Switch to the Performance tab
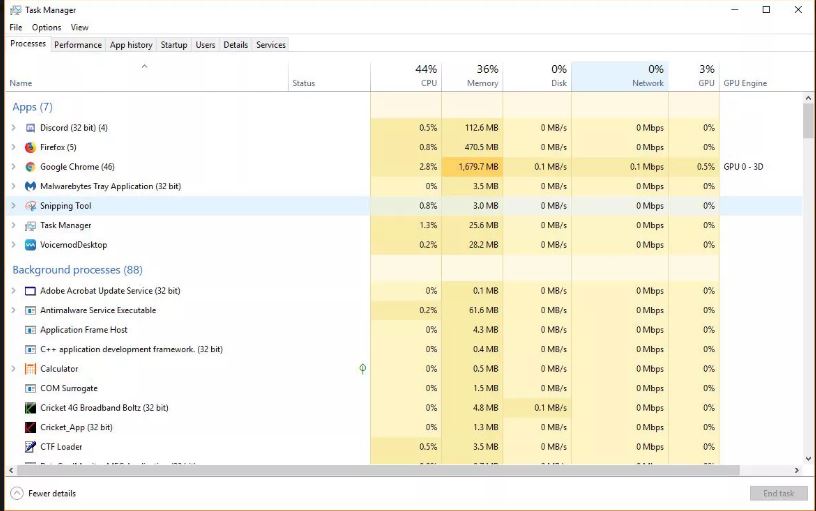Viewport: 816px width, 511px height. (78, 45)
